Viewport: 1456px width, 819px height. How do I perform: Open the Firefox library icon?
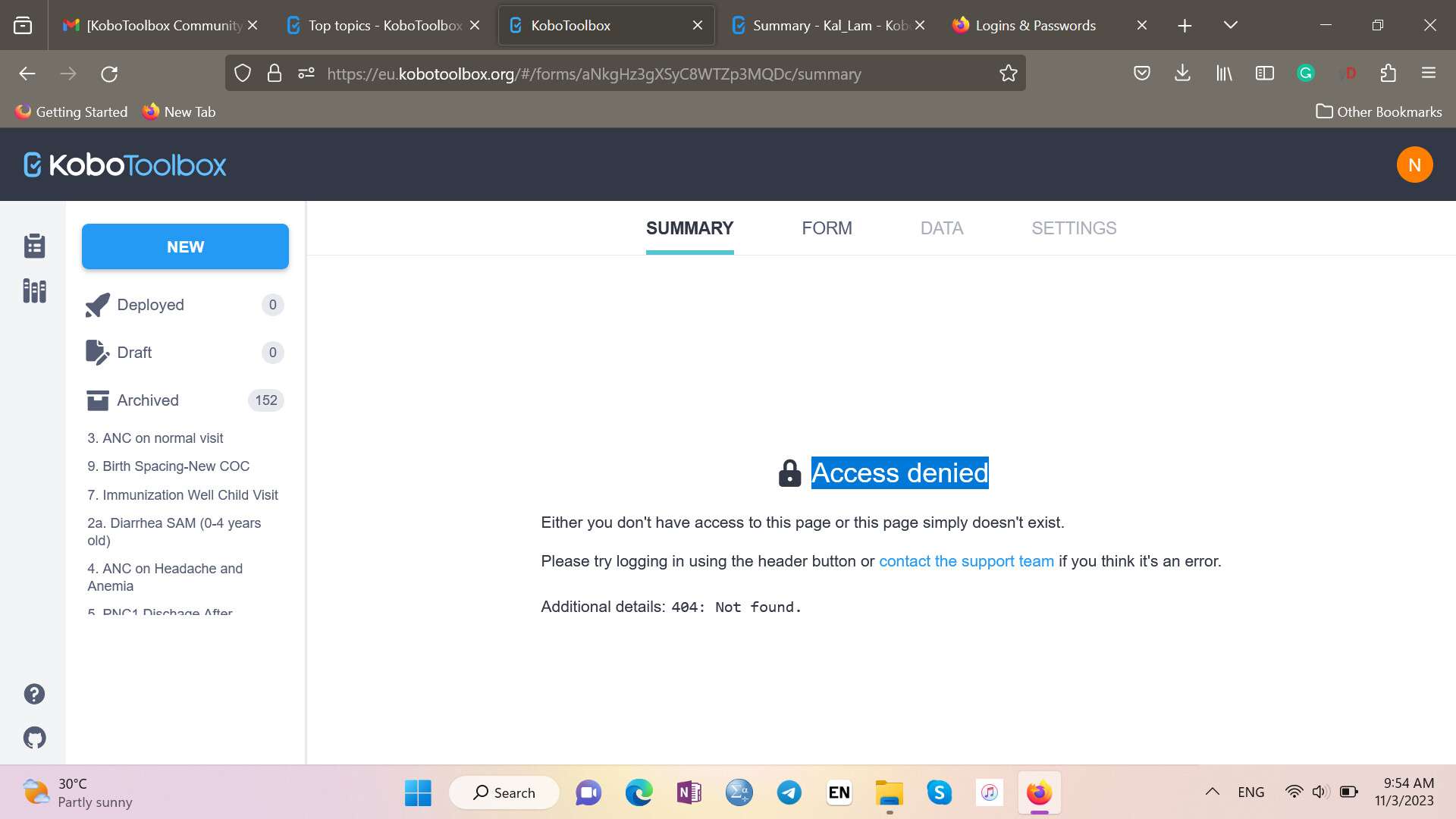[x=1223, y=73]
